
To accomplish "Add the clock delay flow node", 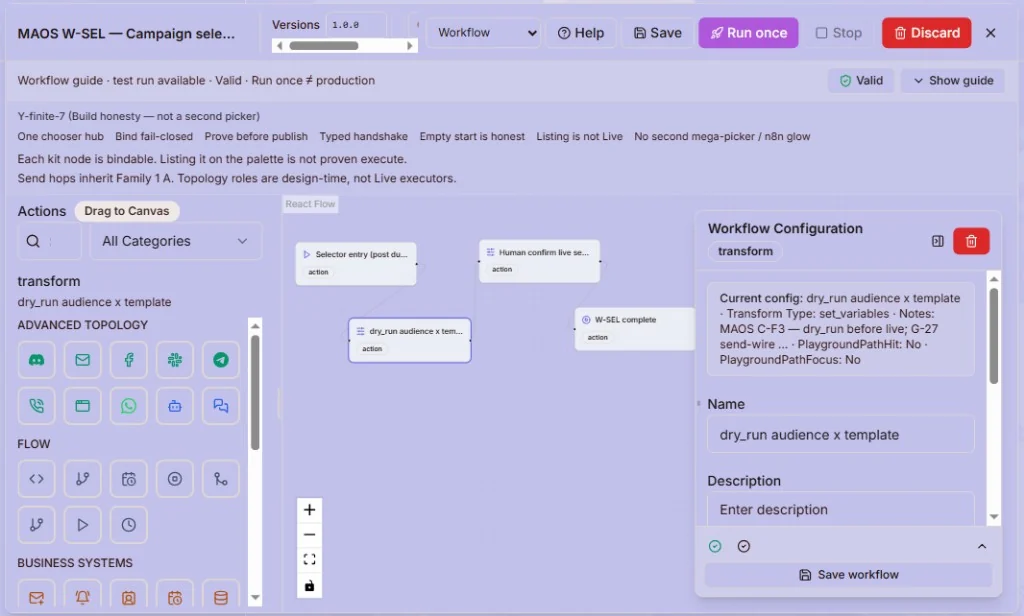I will click(x=129, y=525).
